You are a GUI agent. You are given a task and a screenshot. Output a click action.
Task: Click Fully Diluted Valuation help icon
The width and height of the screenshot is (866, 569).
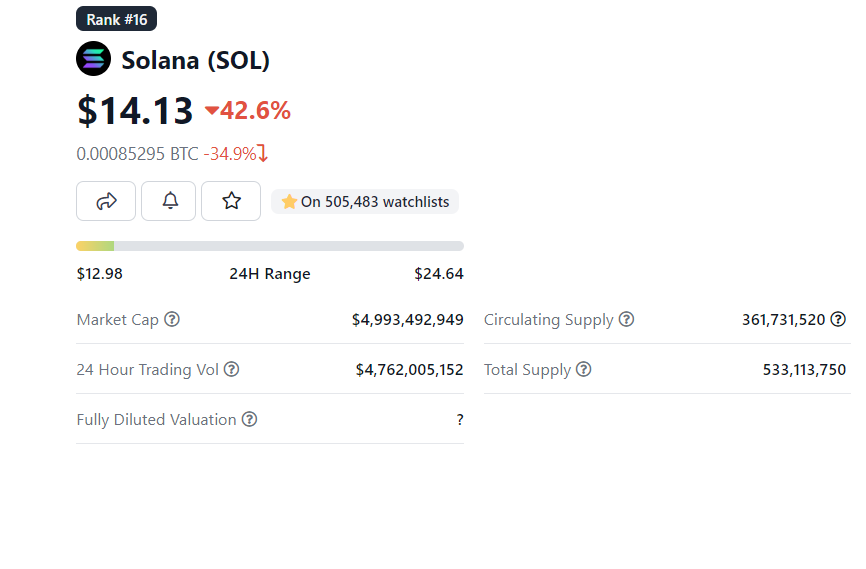pos(249,420)
